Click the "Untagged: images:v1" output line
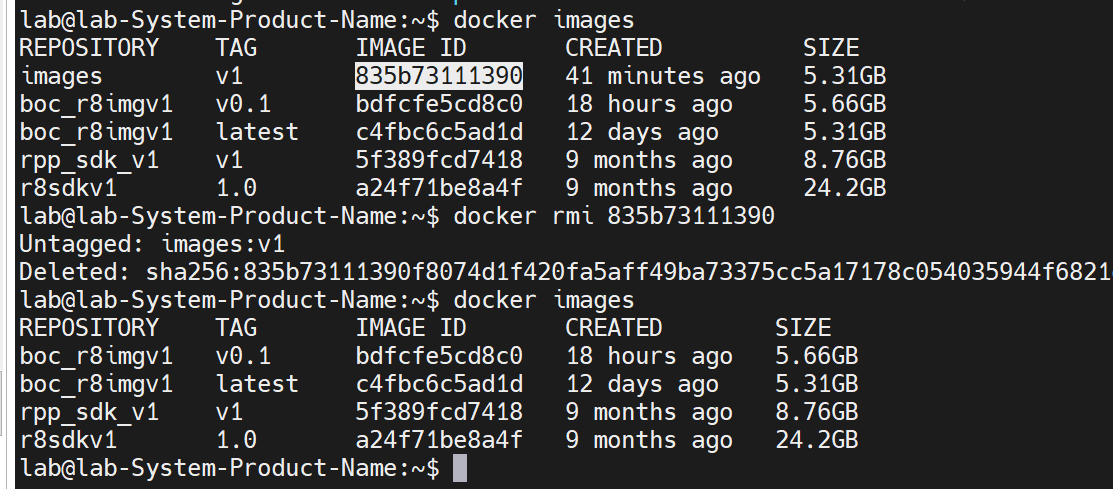This screenshot has height=489, width=1113. 152,244
